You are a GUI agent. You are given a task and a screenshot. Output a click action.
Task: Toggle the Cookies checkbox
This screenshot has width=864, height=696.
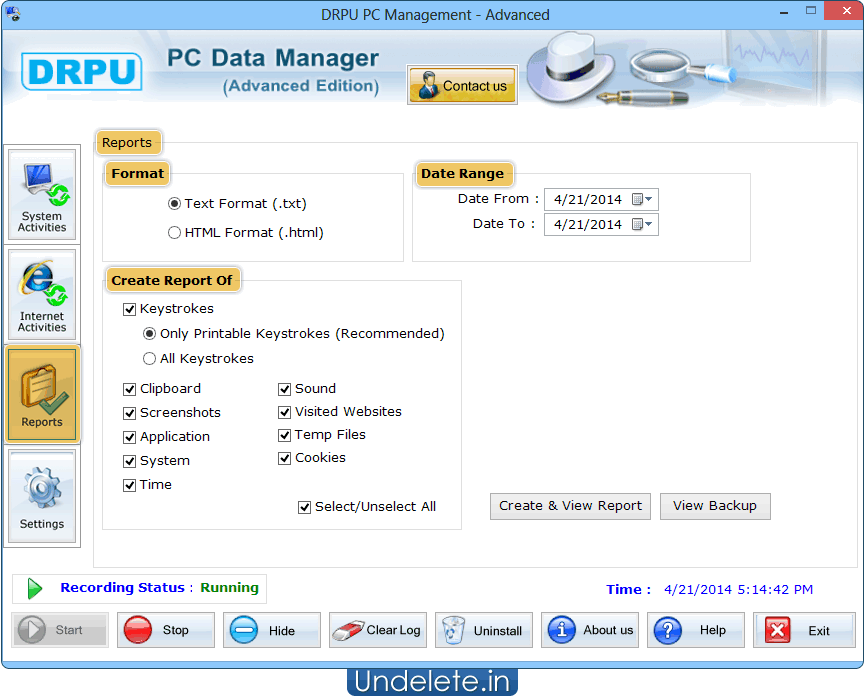(284, 458)
